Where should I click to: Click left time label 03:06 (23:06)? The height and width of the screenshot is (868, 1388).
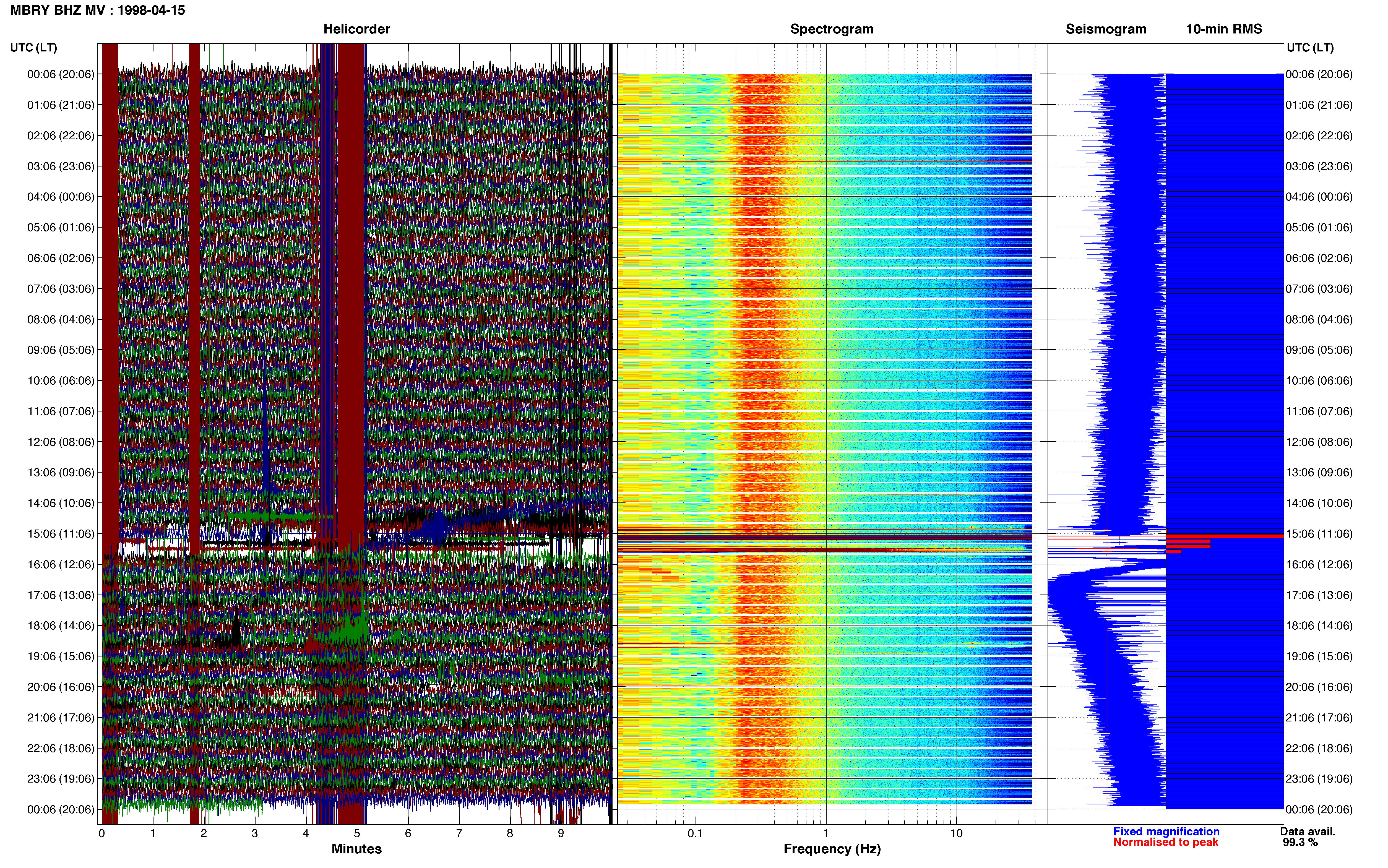tap(61, 166)
